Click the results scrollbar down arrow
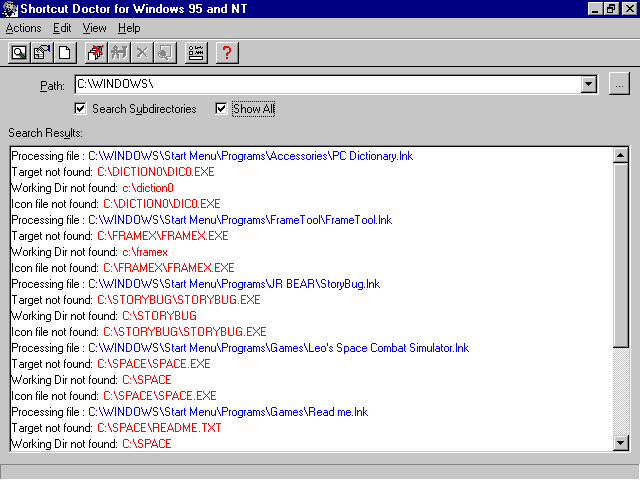The image size is (640, 480). tap(620, 442)
